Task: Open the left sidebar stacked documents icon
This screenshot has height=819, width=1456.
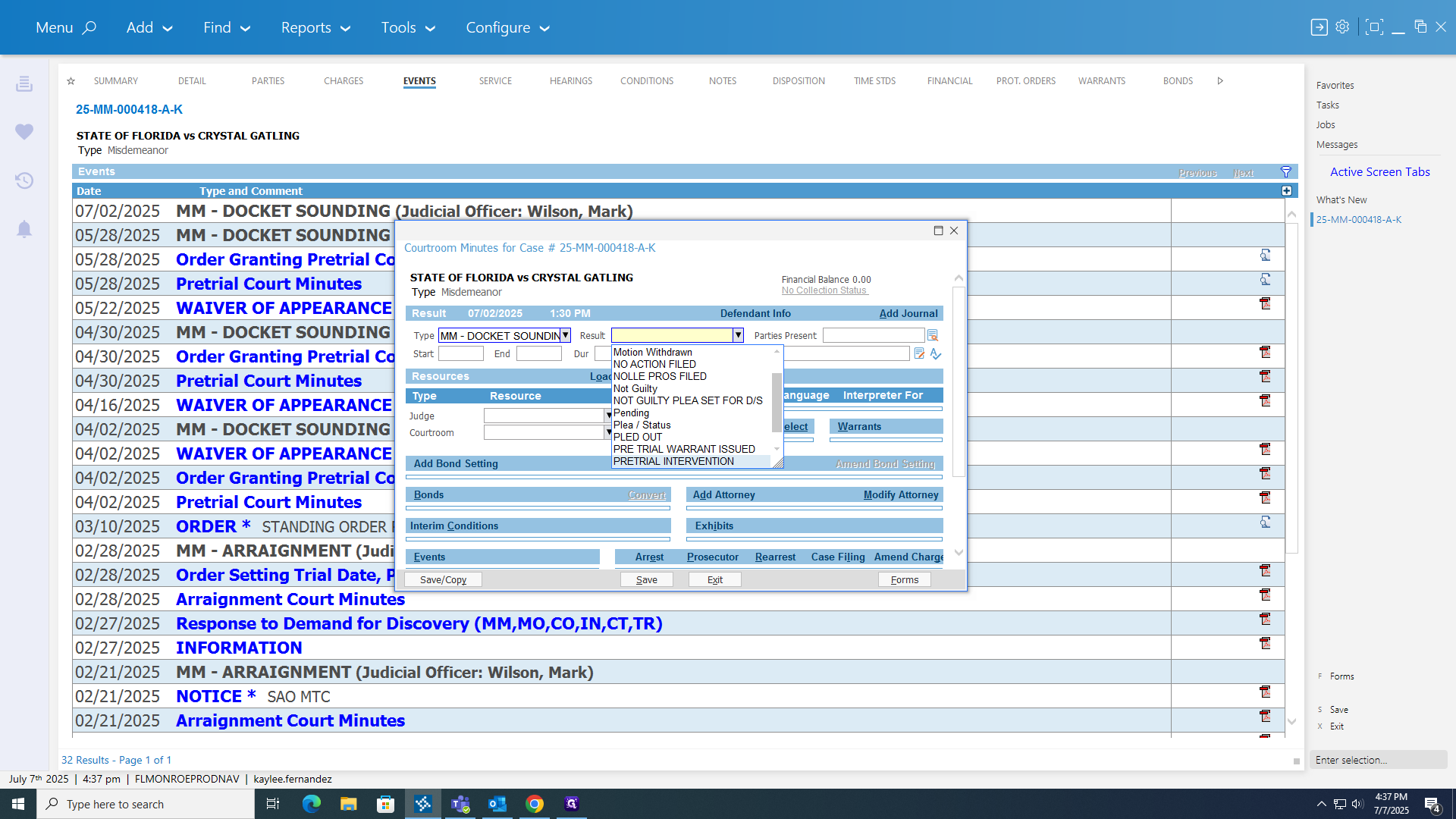Action: coord(24,83)
